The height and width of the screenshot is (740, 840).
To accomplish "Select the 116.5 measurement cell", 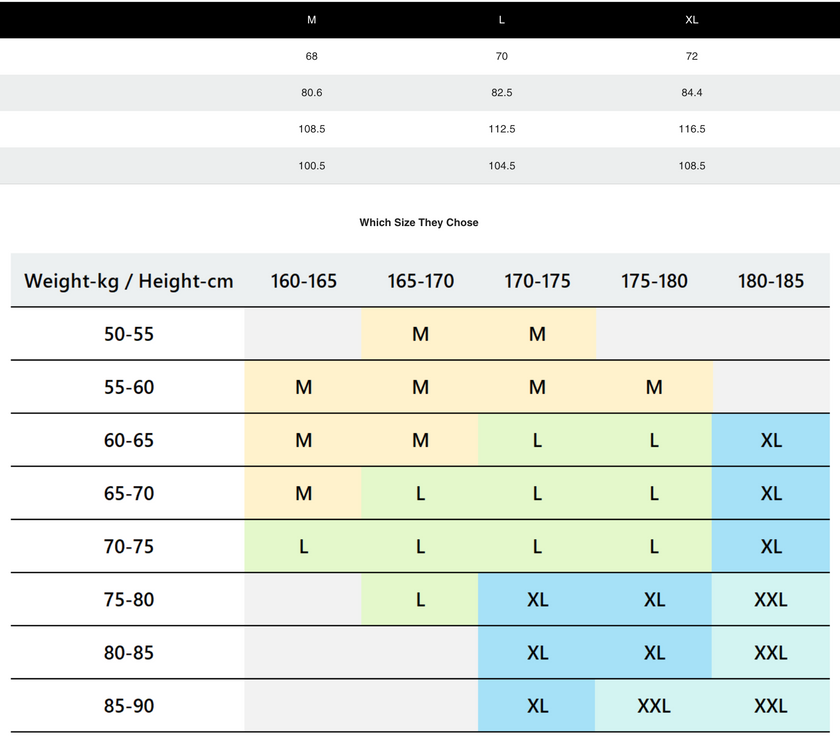I will (x=692, y=129).
